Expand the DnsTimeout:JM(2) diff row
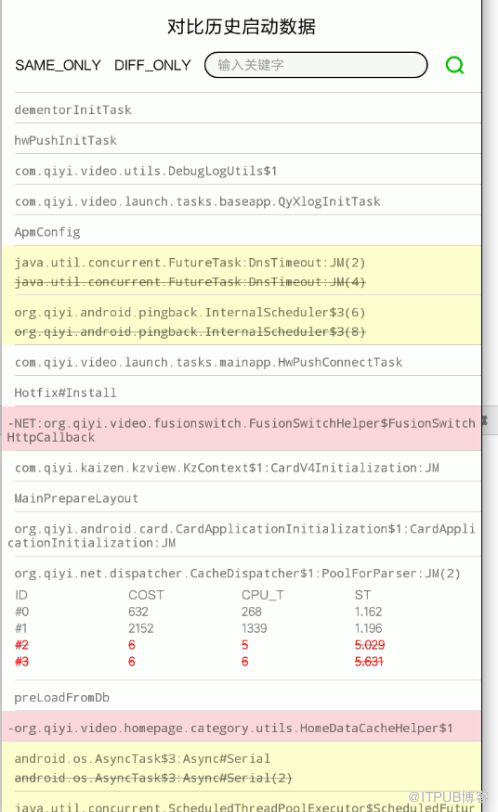498x812 pixels. click(x=241, y=271)
